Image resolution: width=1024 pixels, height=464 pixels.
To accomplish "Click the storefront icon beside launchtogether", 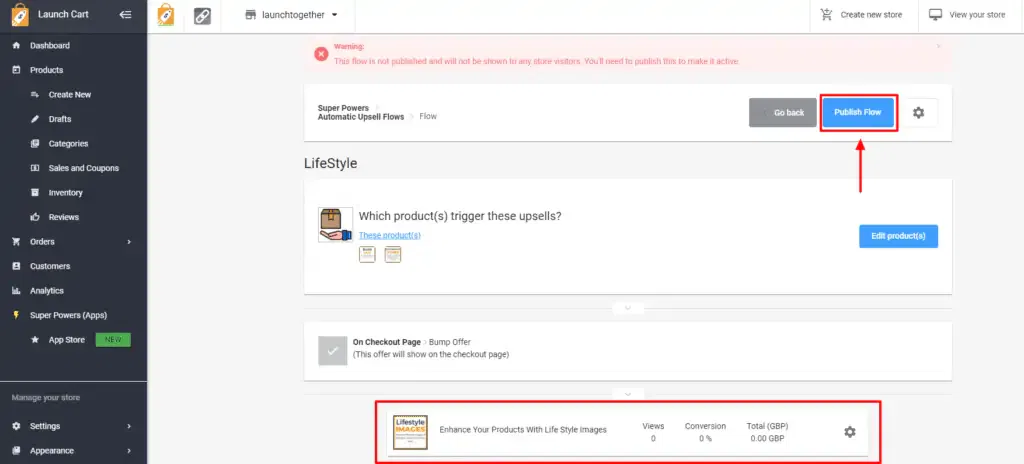I will point(250,14).
